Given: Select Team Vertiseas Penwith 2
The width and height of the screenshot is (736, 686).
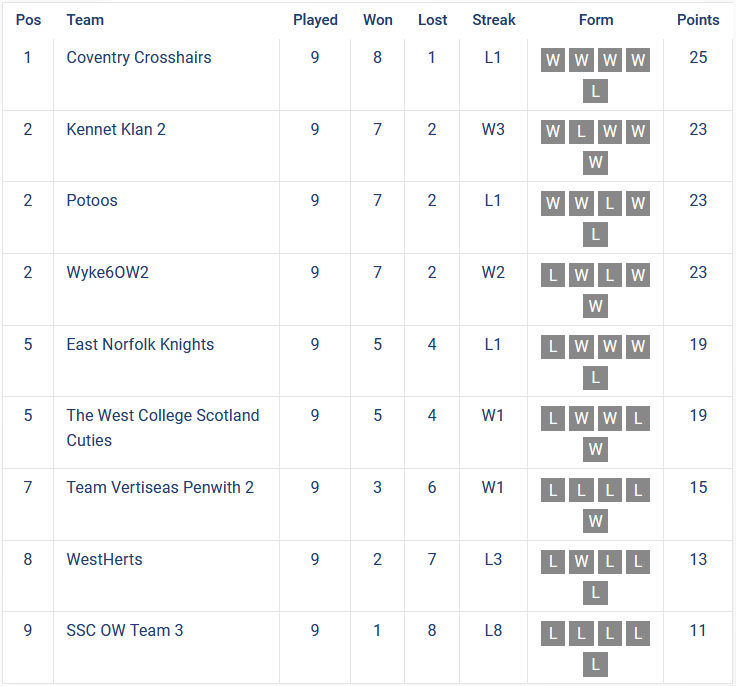Looking at the screenshot, I should click(x=160, y=487).
